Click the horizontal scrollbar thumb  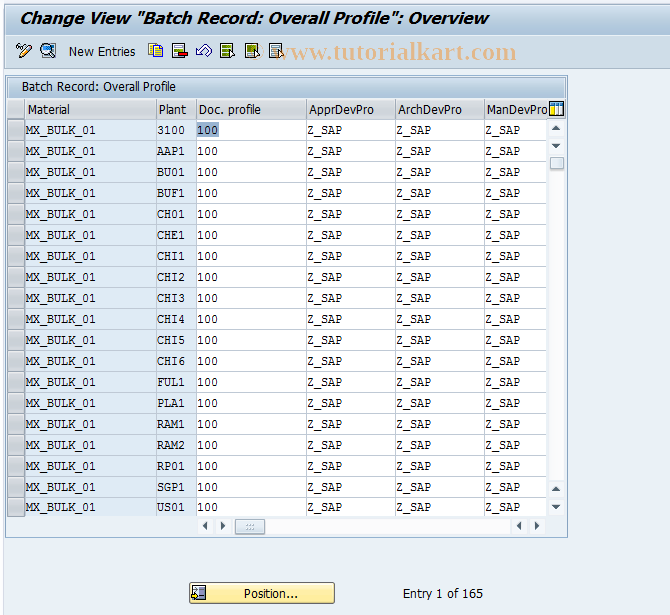pos(250,527)
